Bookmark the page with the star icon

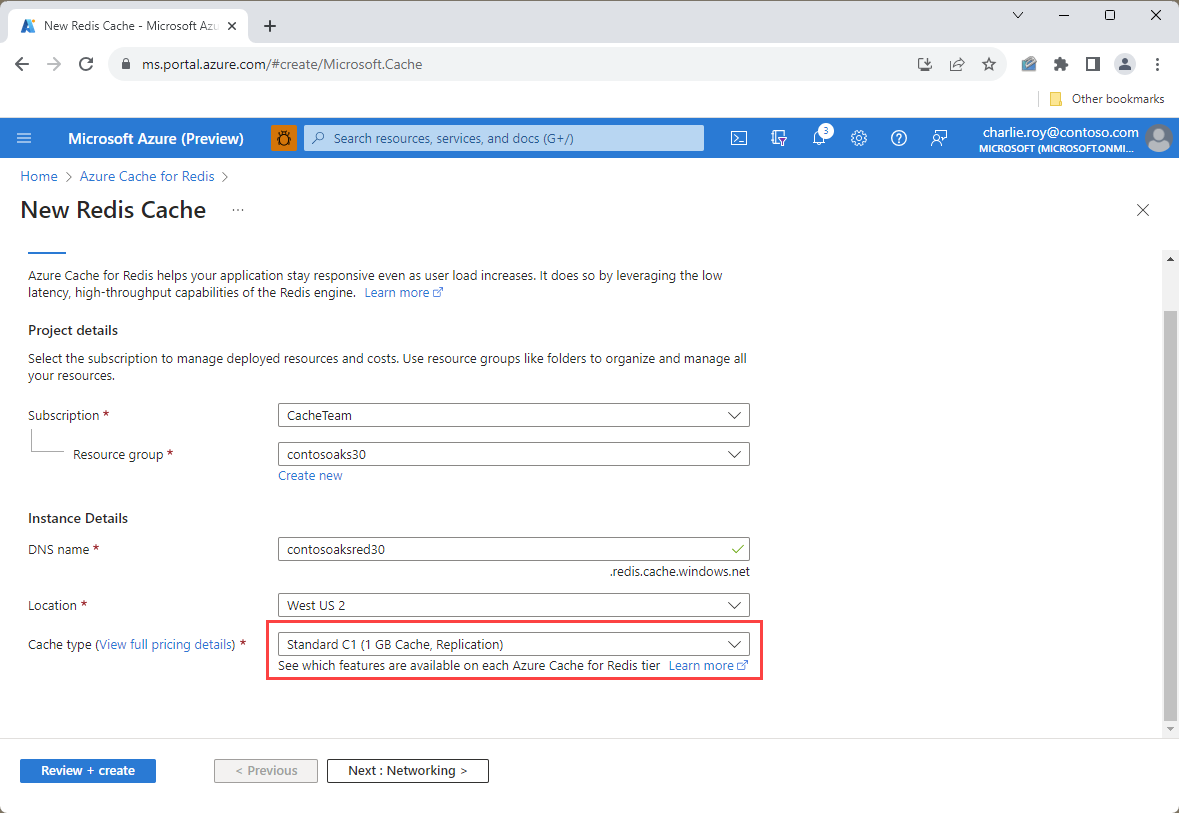pyautogui.click(x=989, y=63)
